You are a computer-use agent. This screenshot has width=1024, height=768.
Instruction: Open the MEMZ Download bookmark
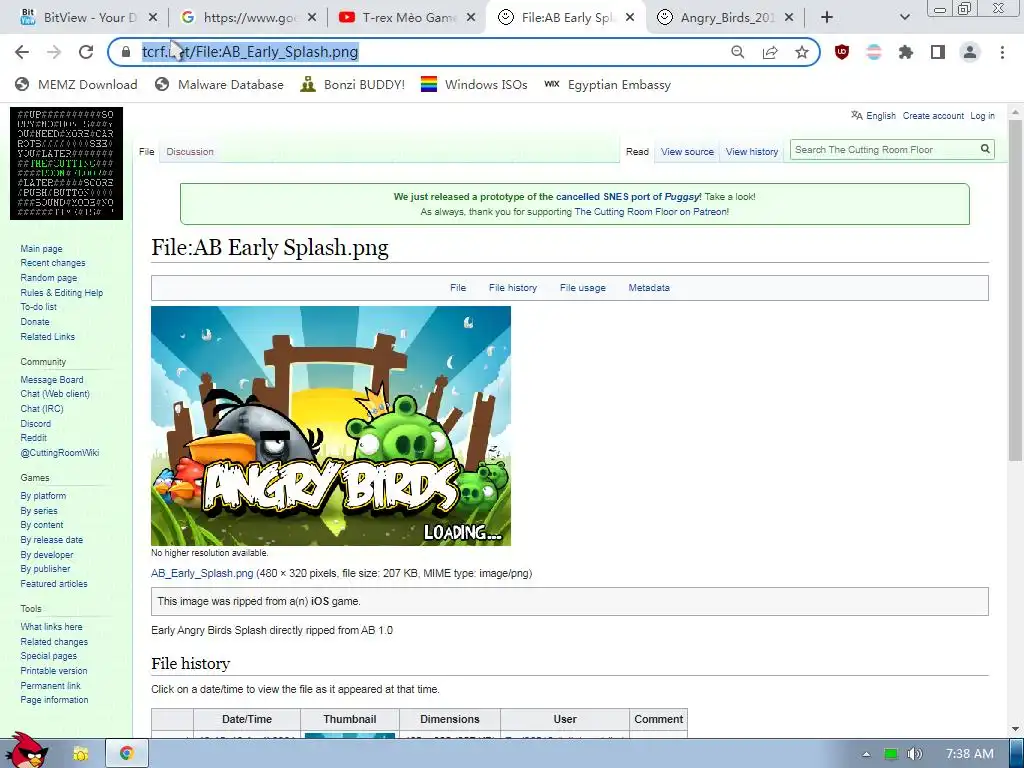click(x=76, y=85)
